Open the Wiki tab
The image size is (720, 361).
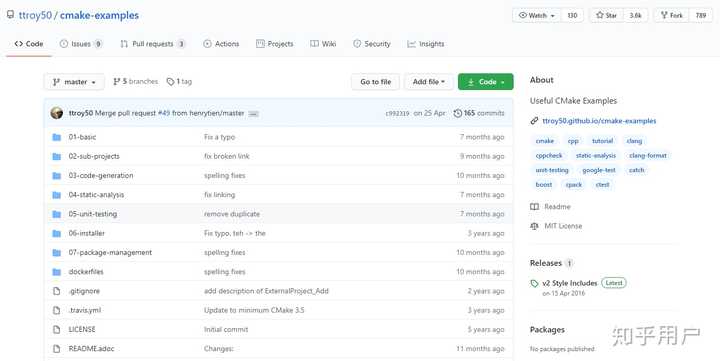323,44
